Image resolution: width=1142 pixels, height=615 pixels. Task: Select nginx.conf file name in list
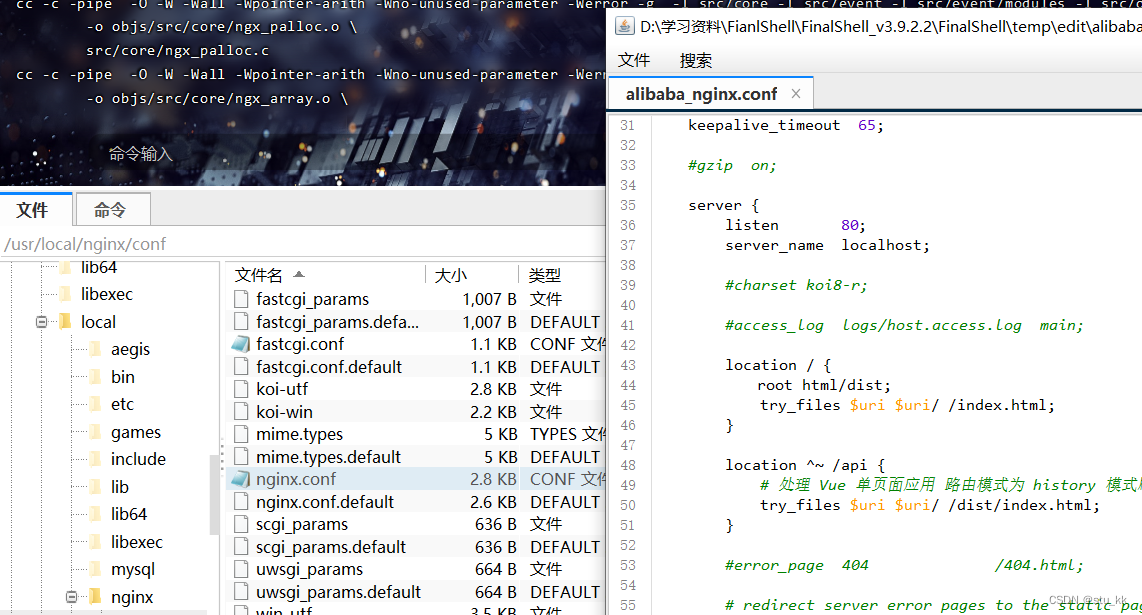point(296,479)
